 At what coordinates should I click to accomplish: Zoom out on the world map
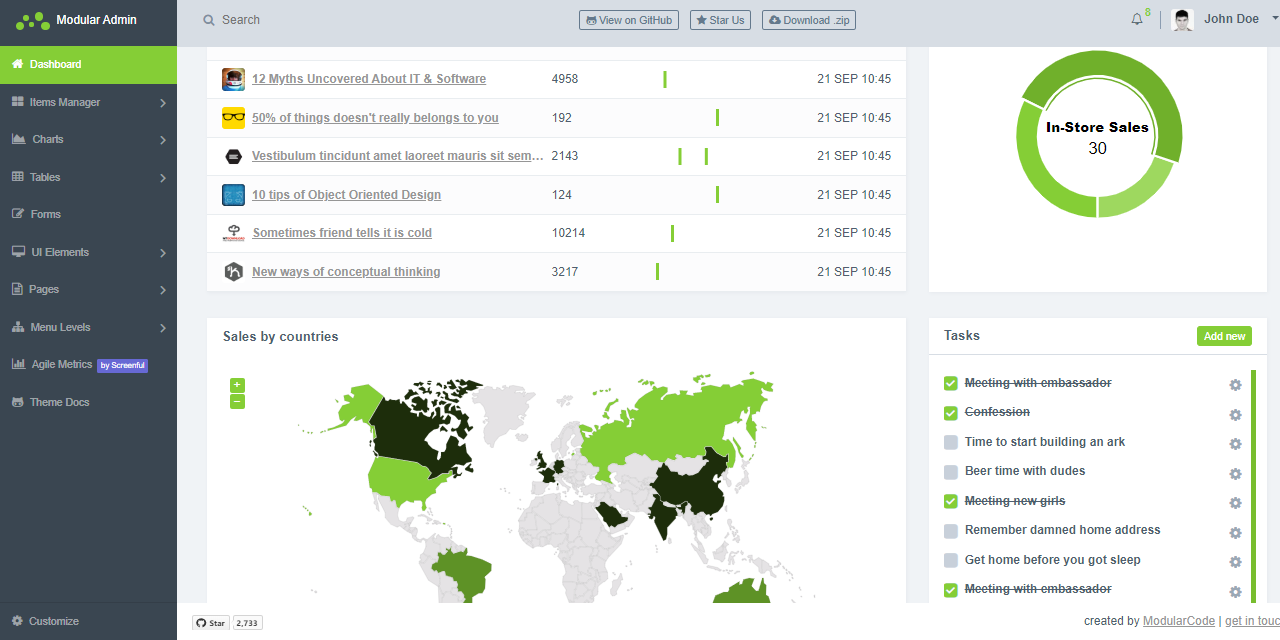coord(237,402)
